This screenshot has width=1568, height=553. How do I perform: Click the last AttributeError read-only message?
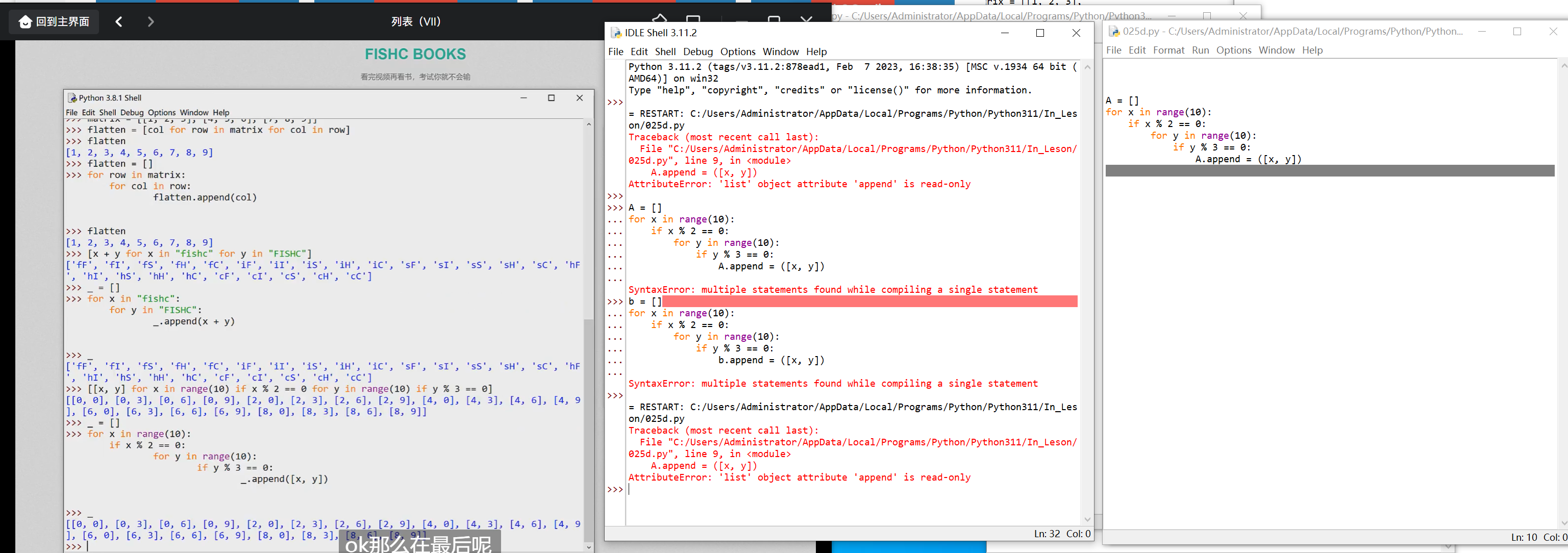pos(799,477)
